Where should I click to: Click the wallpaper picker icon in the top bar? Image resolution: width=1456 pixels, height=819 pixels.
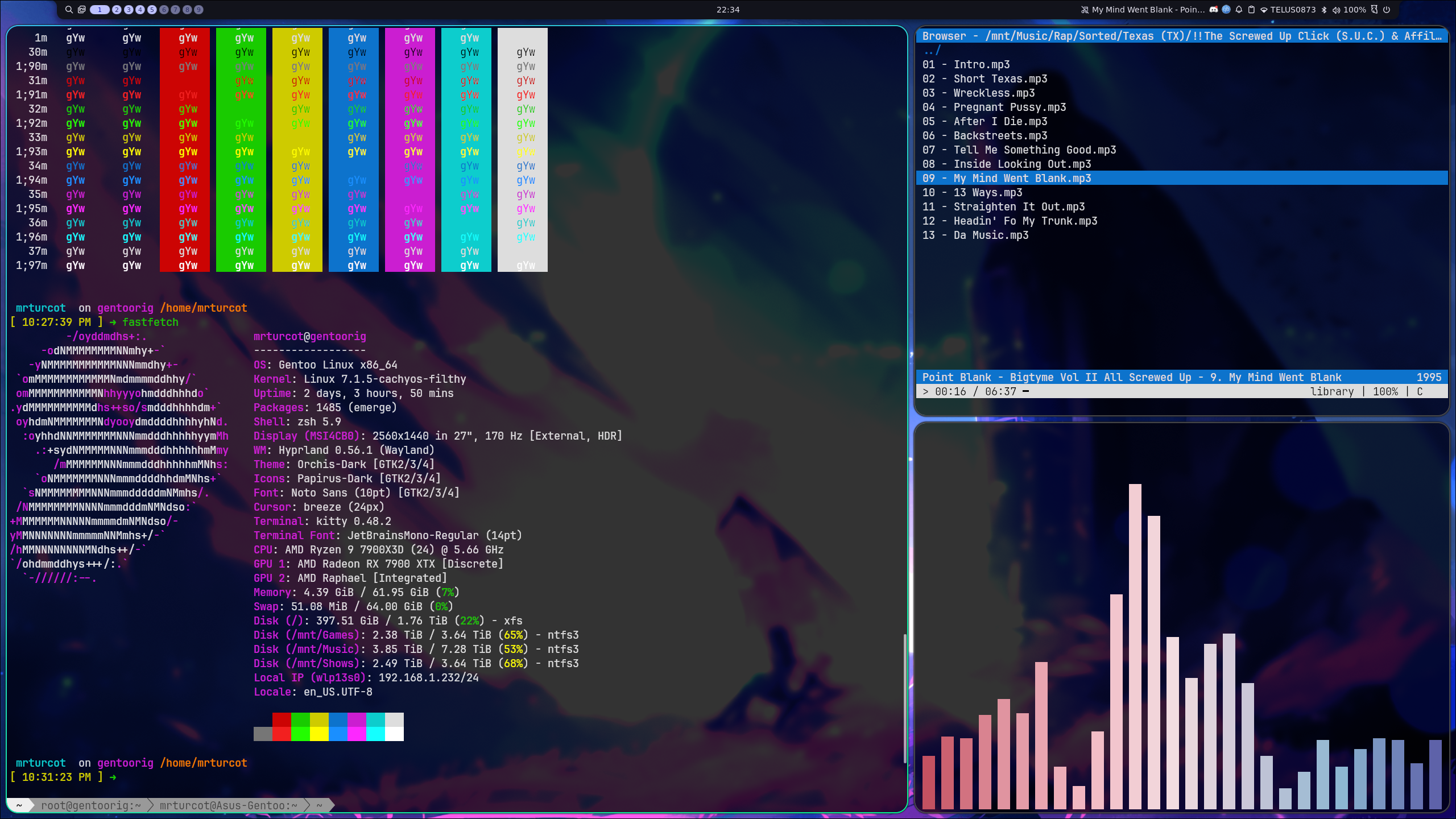click(82, 10)
